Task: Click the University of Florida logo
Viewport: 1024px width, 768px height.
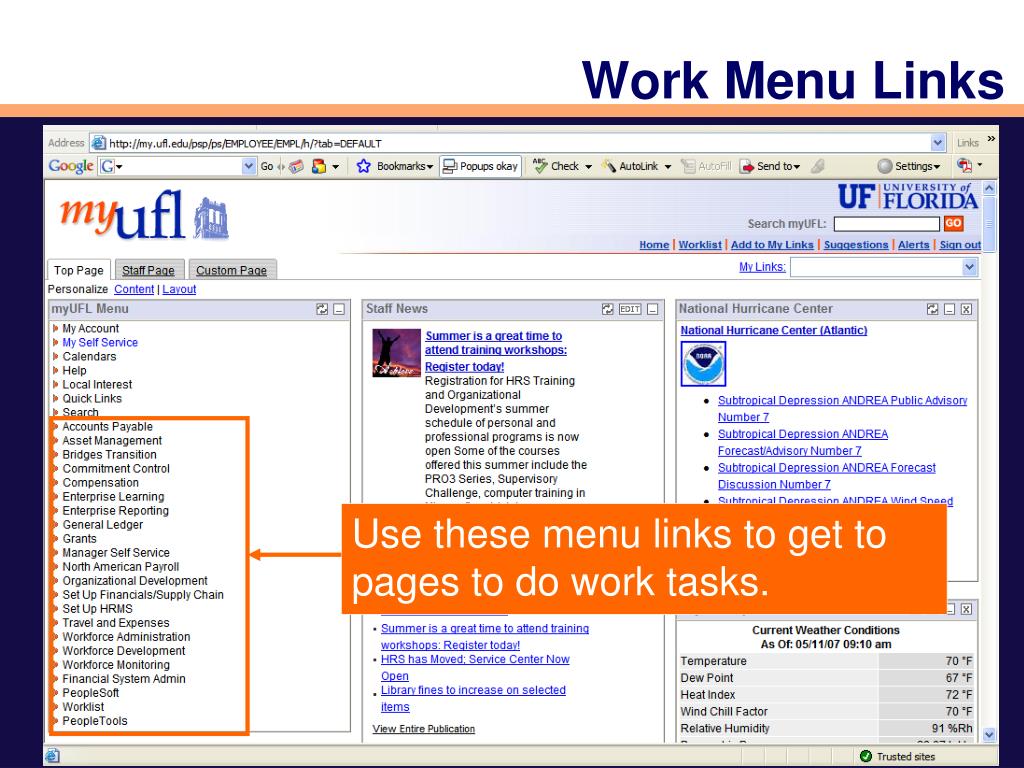Action: [908, 196]
